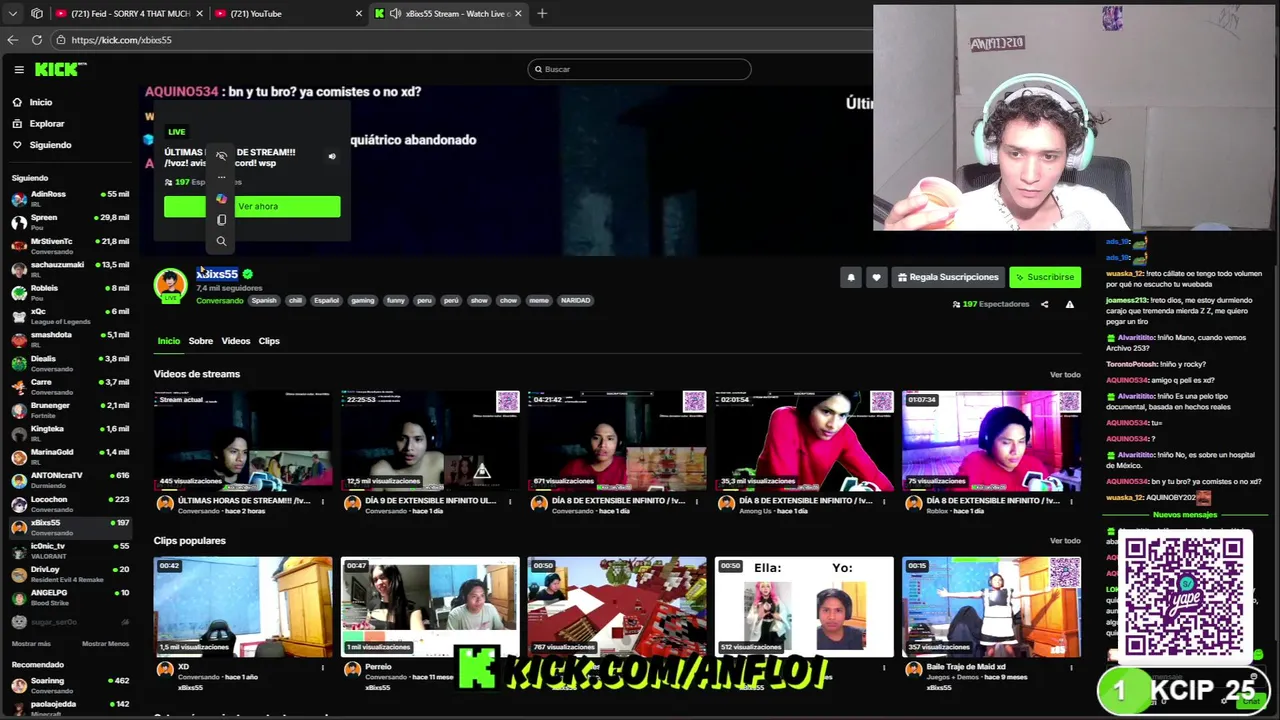
Task: Open xQc channel in following list
Action: (70, 315)
